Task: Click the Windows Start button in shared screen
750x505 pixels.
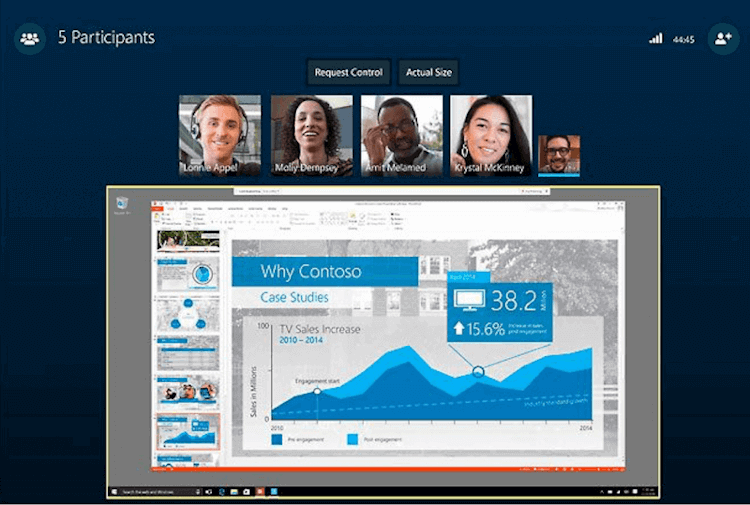Action: 114,491
